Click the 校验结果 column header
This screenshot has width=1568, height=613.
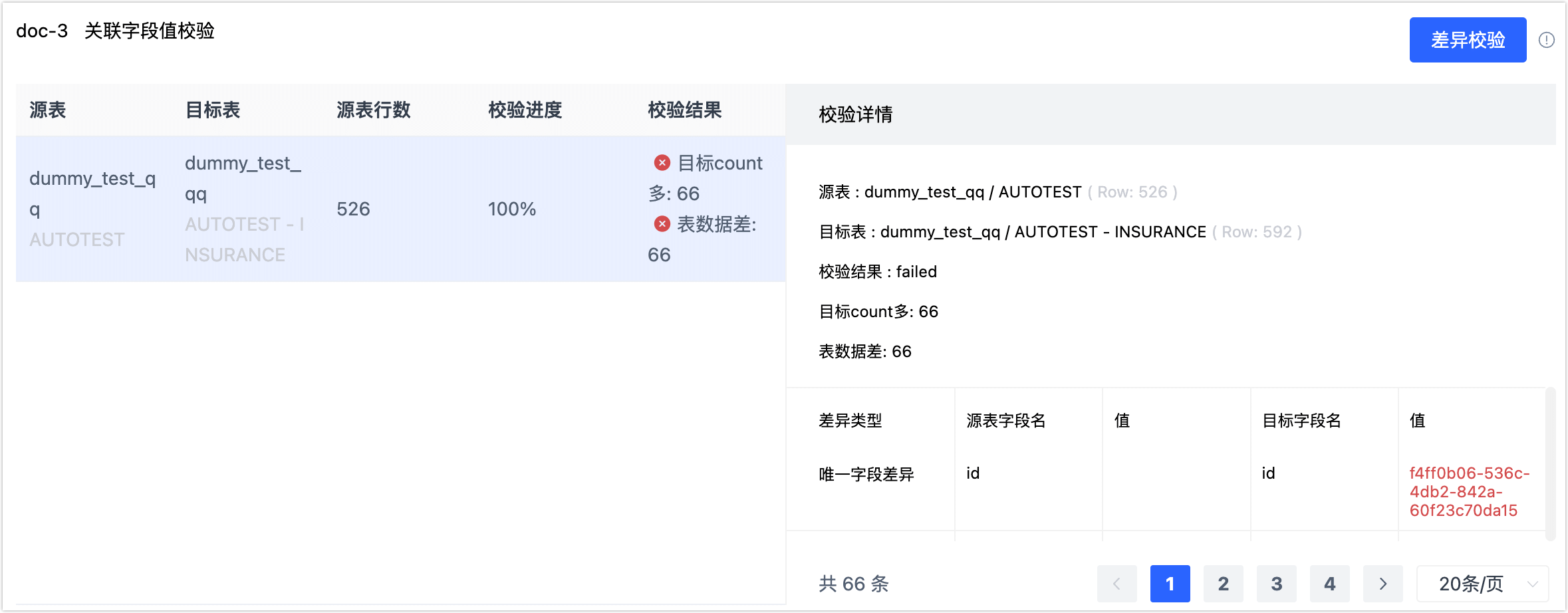(x=683, y=110)
